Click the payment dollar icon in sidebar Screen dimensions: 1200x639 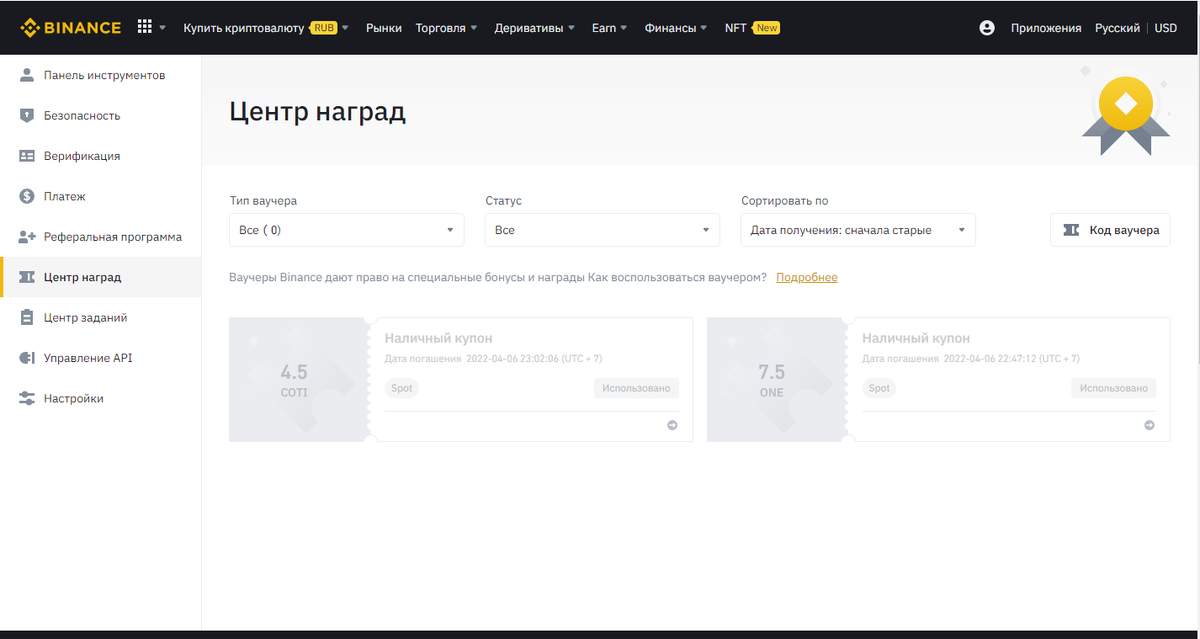(27, 196)
